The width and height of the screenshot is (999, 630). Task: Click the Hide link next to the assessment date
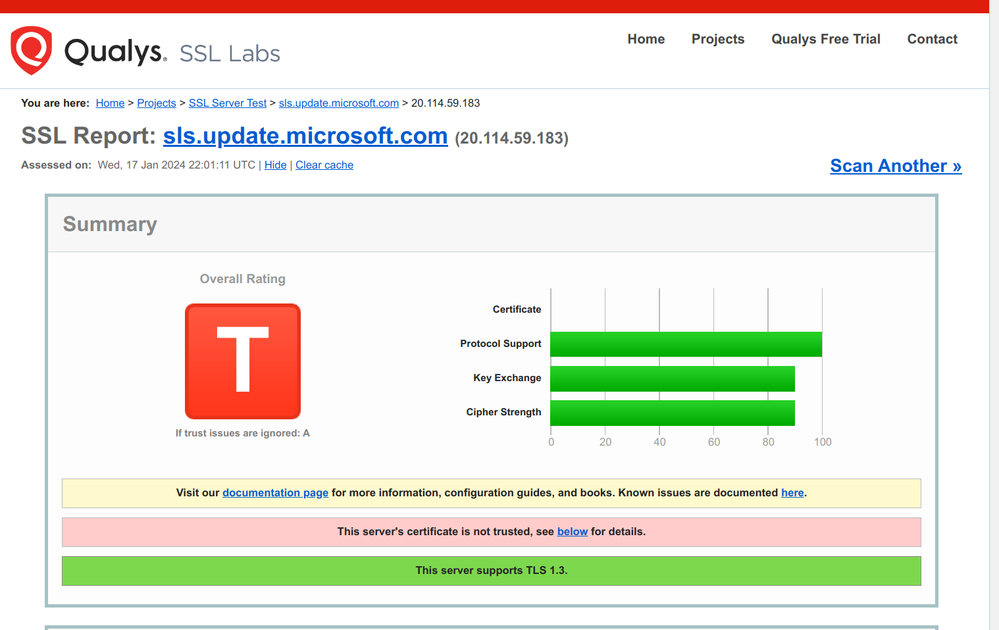tap(275, 165)
